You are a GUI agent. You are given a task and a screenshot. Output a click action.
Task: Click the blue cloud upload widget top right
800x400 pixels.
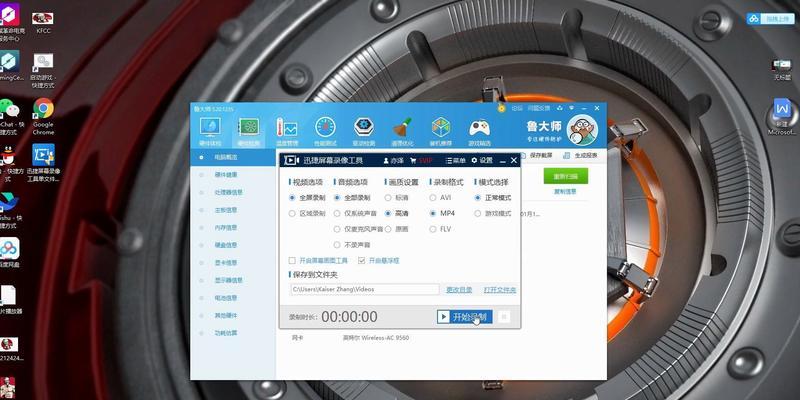coord(769,19)
